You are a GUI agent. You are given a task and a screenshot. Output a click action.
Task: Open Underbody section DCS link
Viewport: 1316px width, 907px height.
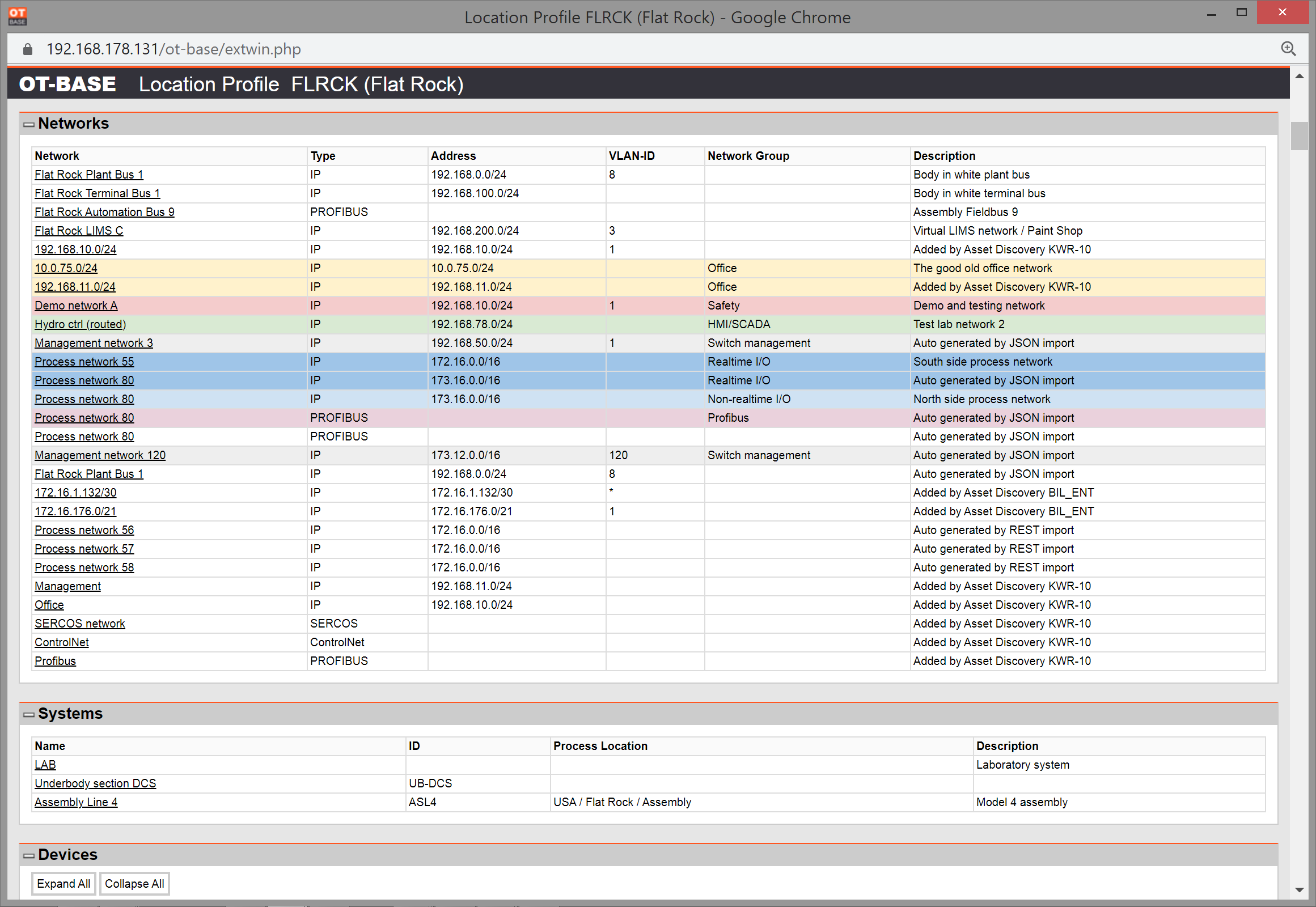pyautogui.click(x=95, y=783)
